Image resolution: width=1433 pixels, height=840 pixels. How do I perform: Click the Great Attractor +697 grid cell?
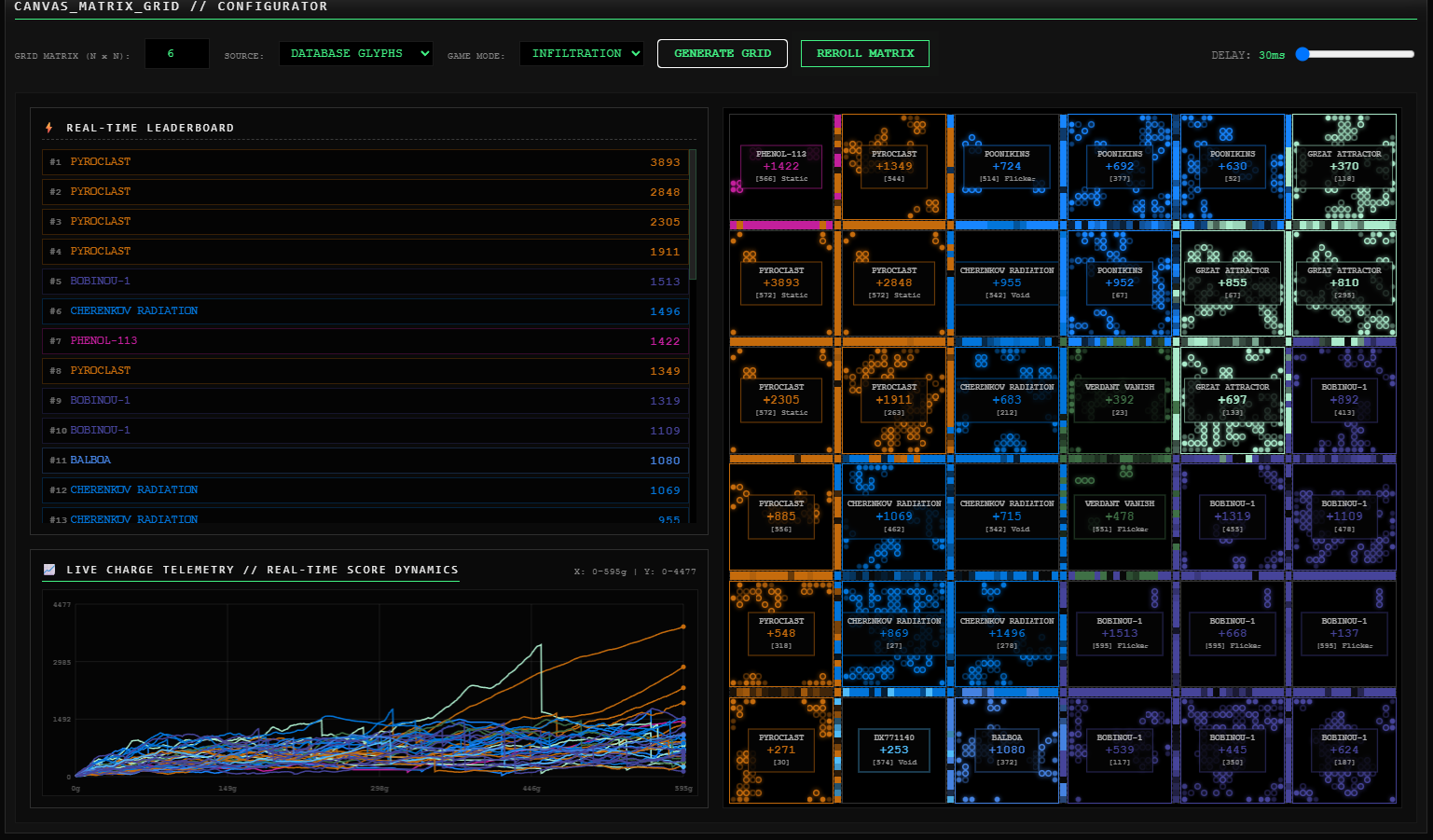1233,400
